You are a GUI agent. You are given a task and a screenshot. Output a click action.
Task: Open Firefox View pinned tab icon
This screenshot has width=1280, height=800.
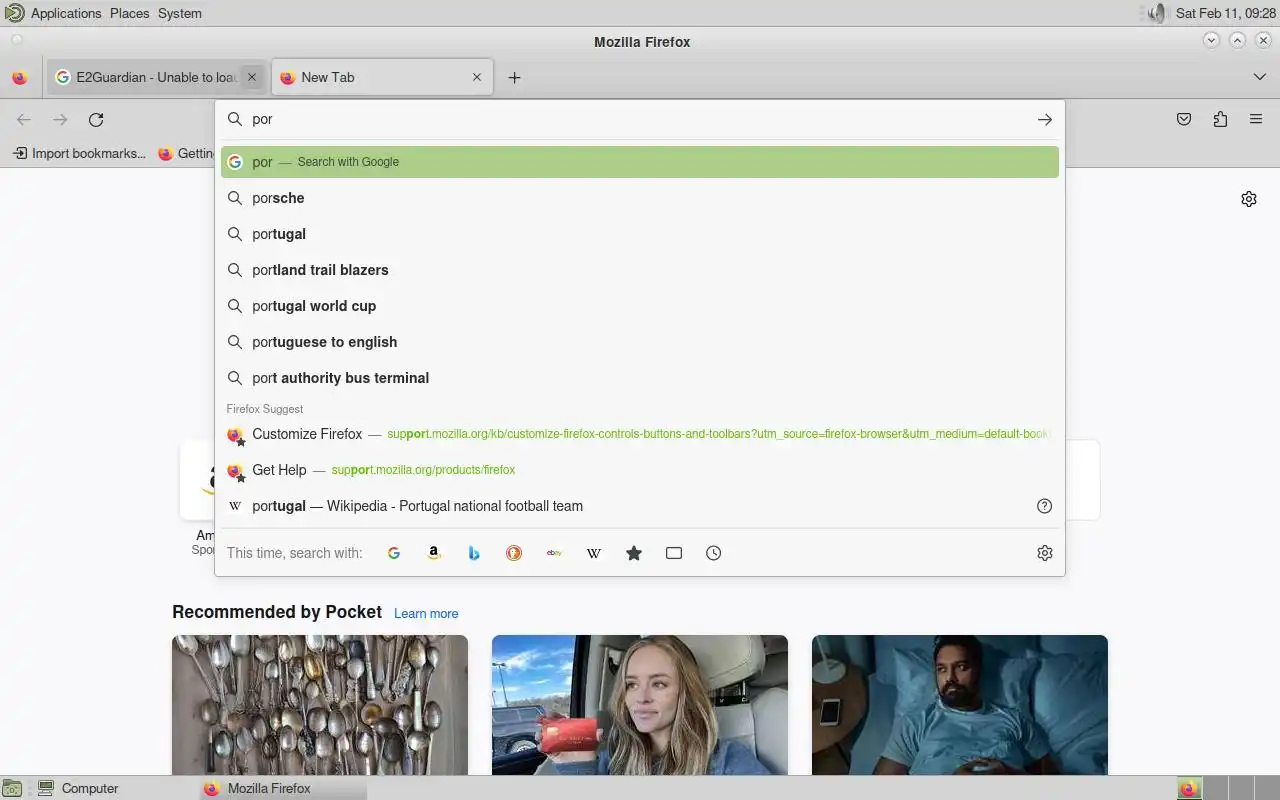(x=20, y=77)
